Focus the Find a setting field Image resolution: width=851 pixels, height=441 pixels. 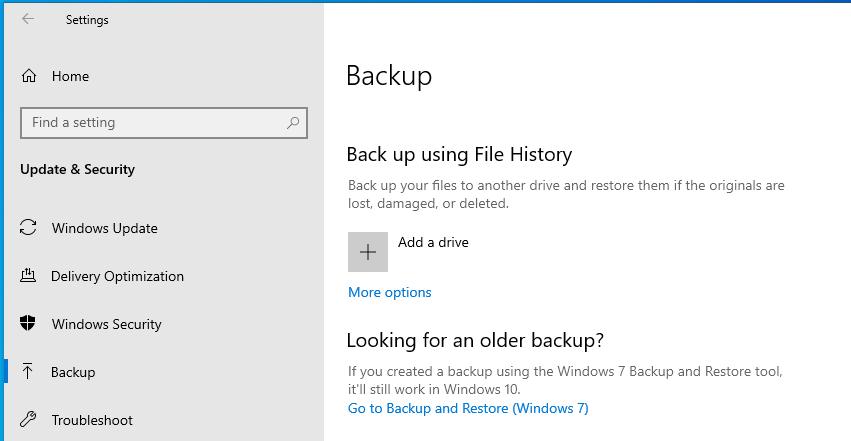coord(164,123)
